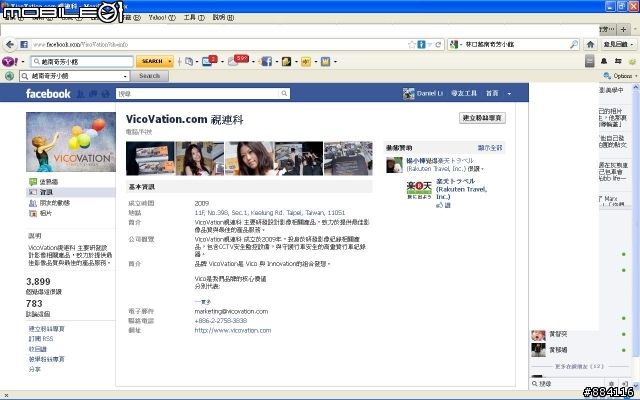This screenshot has height=400, width=640.
Task: Open the 工具(T) menu
Action: (194, 18)
